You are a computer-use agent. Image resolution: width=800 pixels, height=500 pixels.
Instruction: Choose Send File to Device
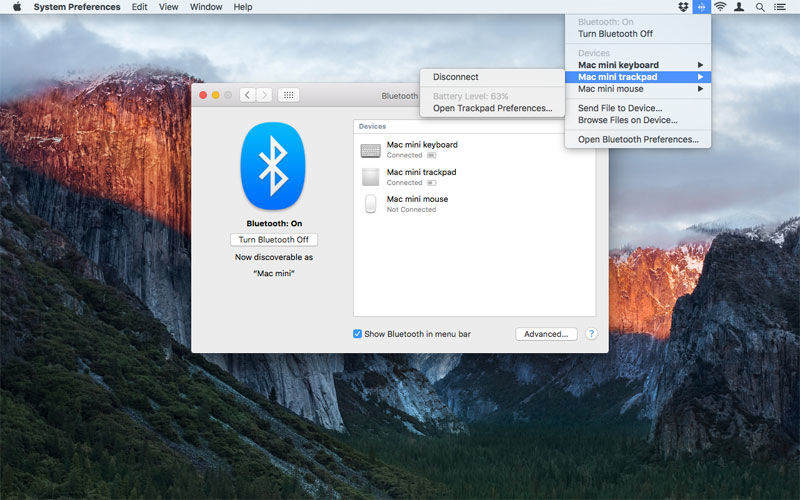[x=638, y=108]
